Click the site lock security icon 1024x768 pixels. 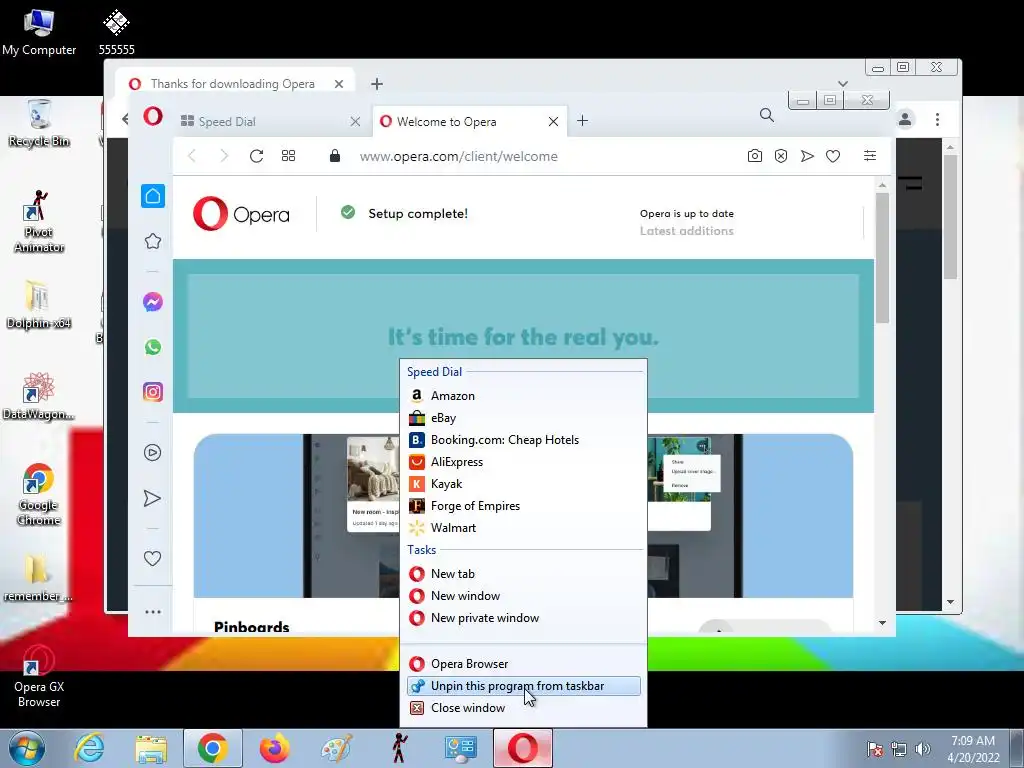[x=335, y=155]
